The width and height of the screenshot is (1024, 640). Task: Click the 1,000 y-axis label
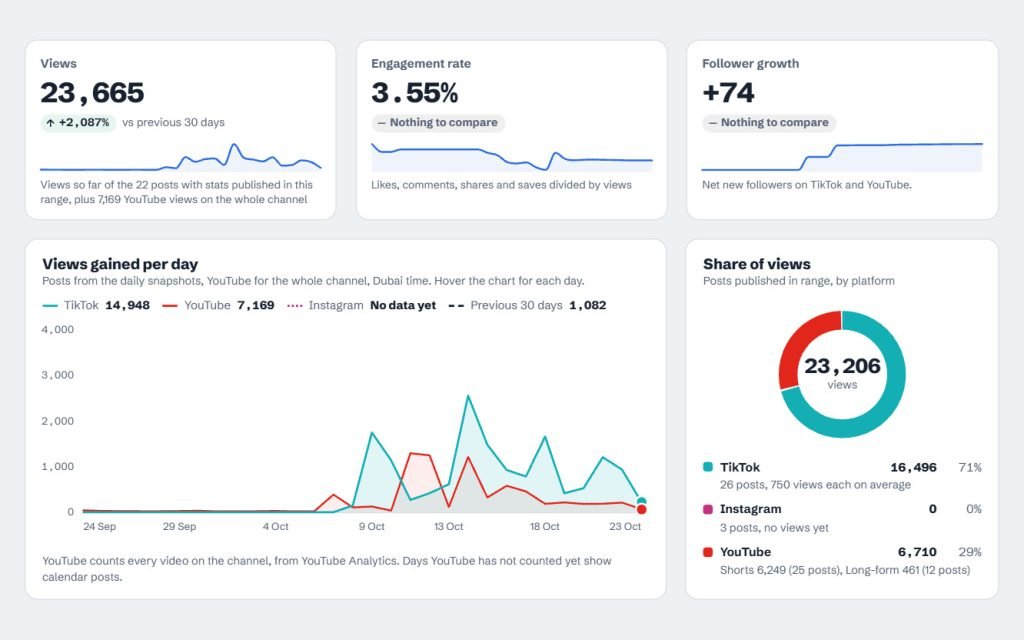click(x=57, y=466)
